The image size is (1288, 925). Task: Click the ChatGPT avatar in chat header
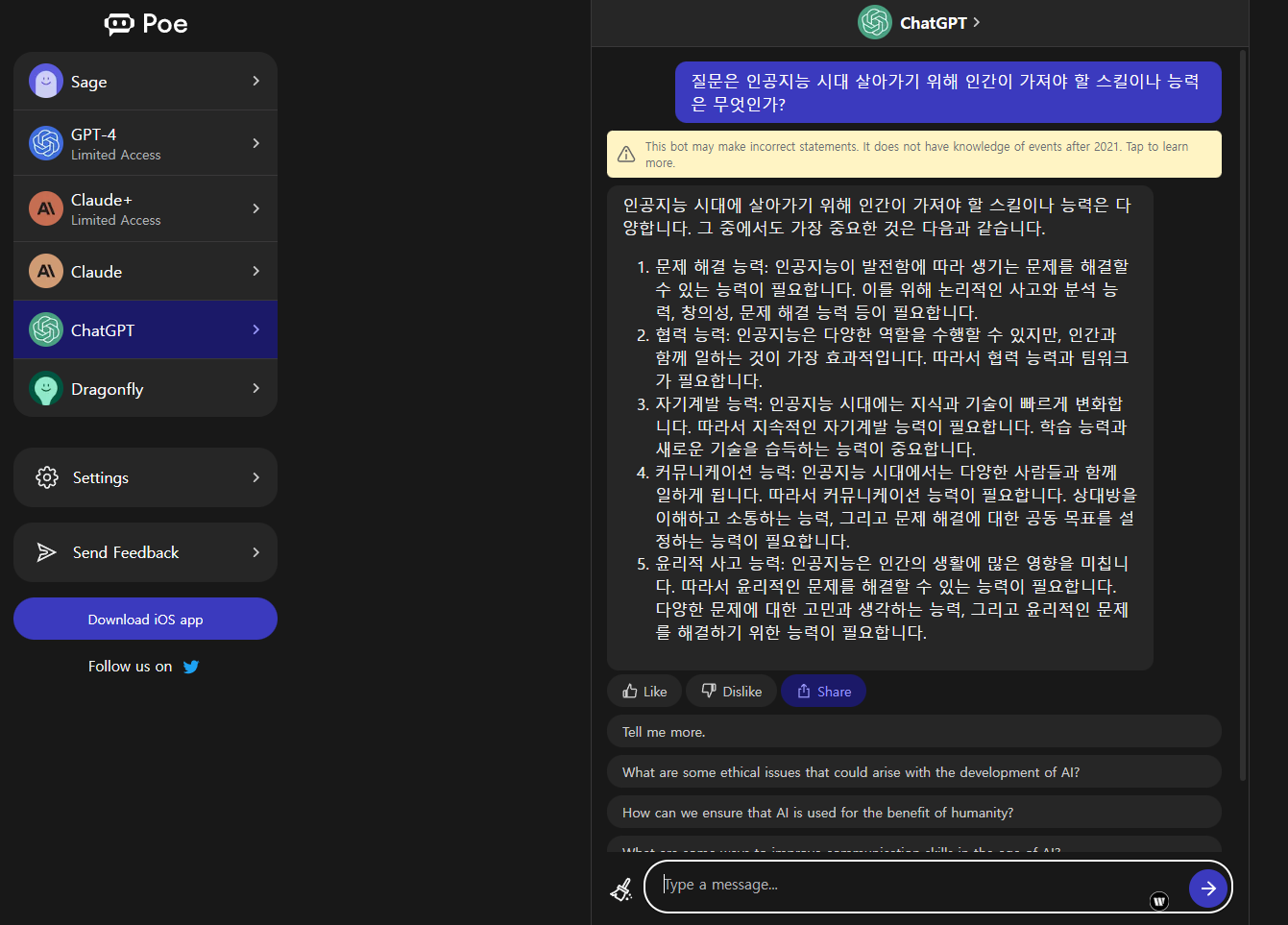pyautogui.click(x=875, y=22)
